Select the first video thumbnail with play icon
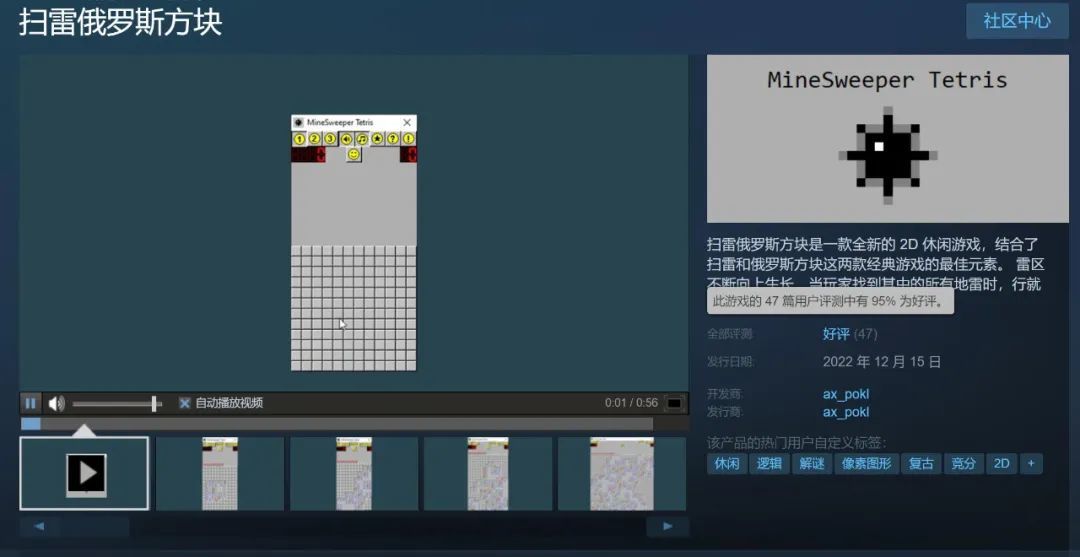Image resolution: width=1080 pixels, height=557 pixels. pos(84,474)
